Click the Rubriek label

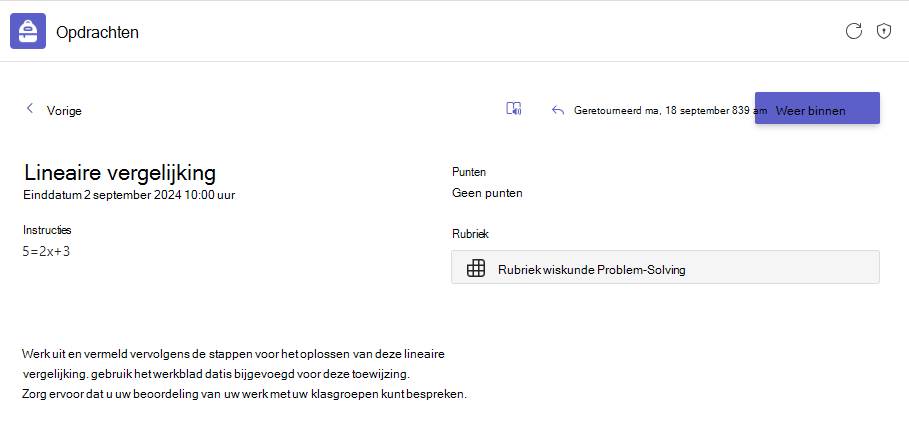pyautogui.click(x=470, y=234)
